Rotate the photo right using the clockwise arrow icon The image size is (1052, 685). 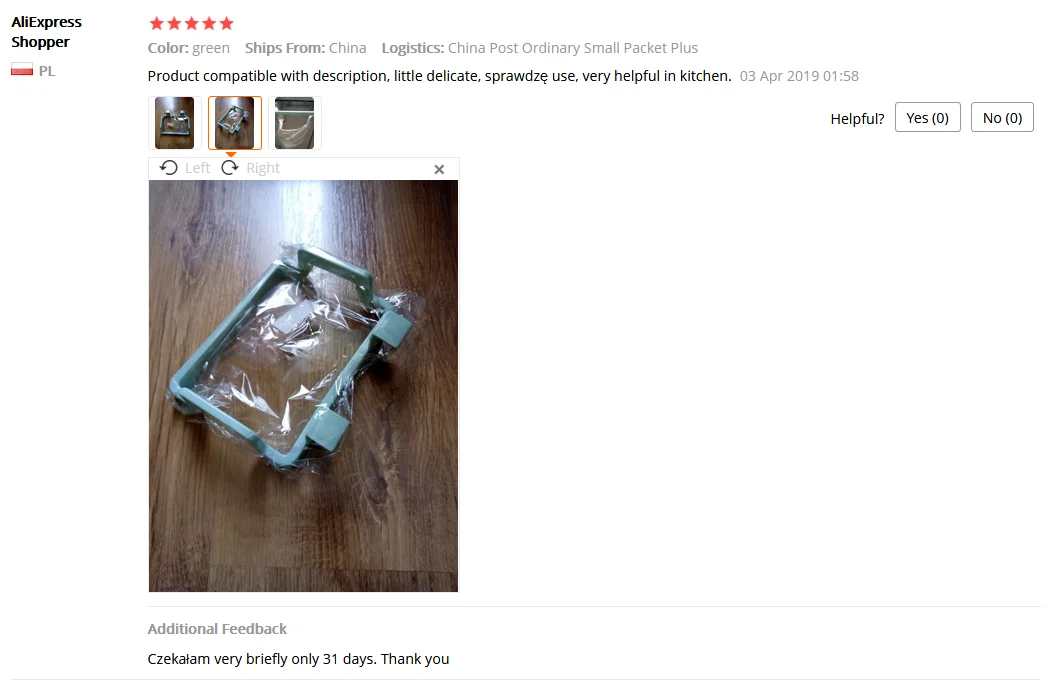click(x=230, y=168)
